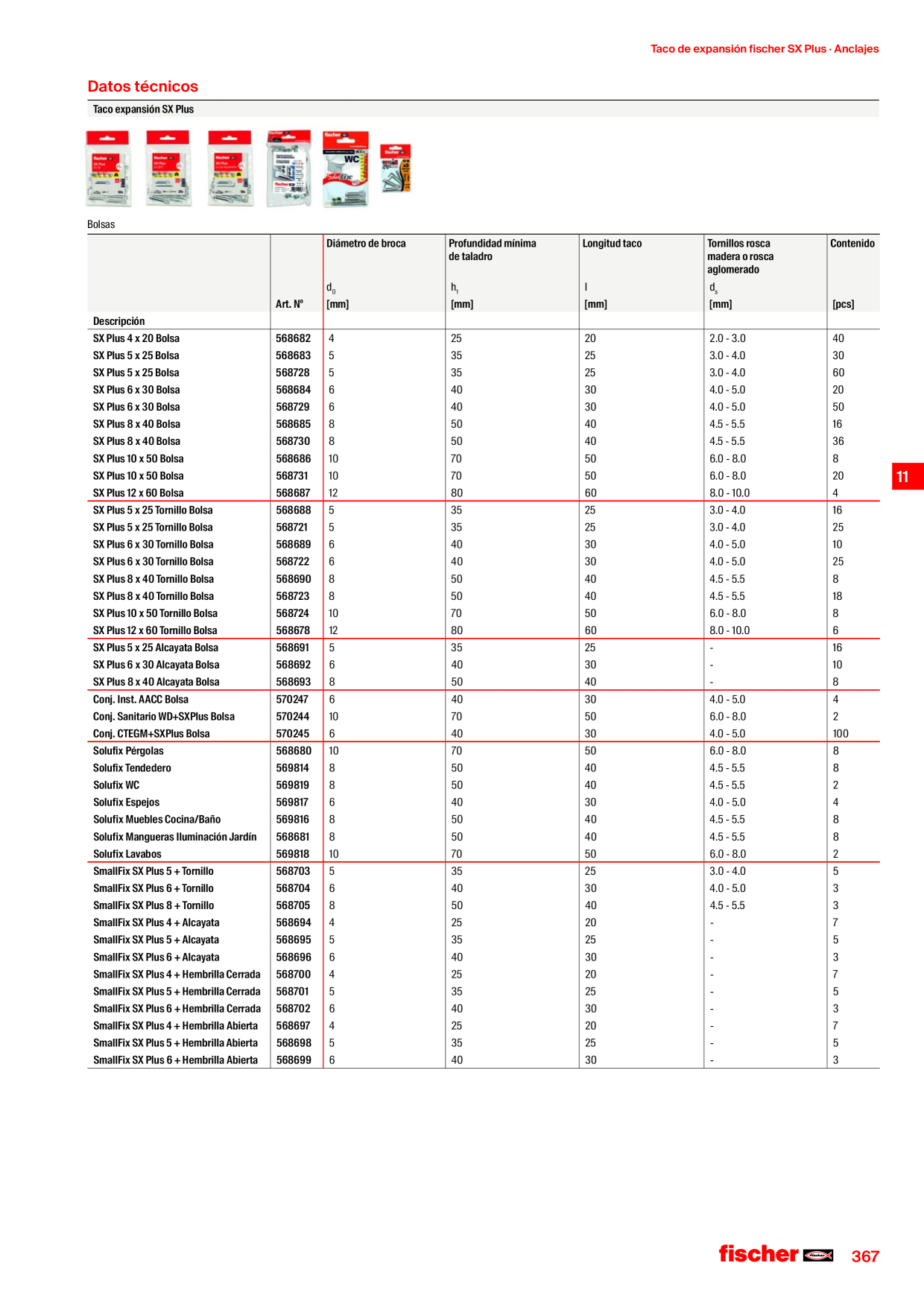Image resolution: width=924 pixels, height=1307 pixels.
Task: Click 'SmallFix SX Plus 4 + Hembrilla Cerrada'
Action: (x=177, y=975)
